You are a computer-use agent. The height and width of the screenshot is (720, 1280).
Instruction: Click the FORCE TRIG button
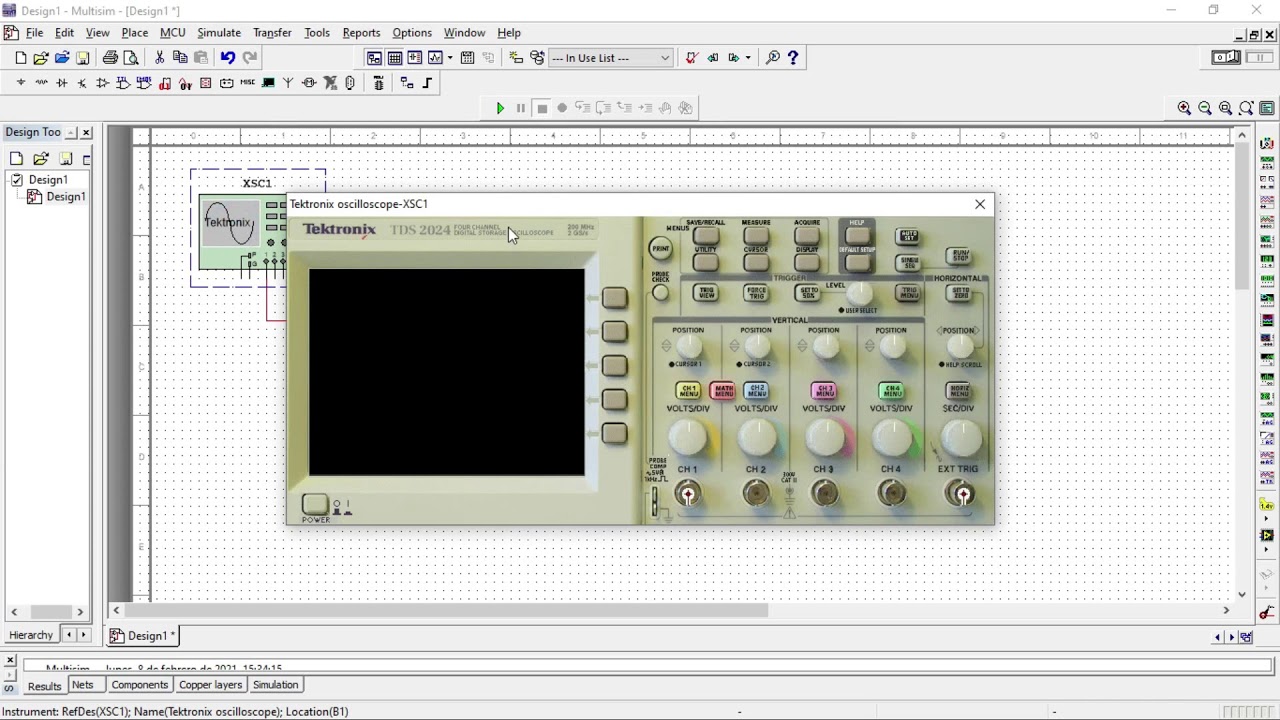point(756,293)
